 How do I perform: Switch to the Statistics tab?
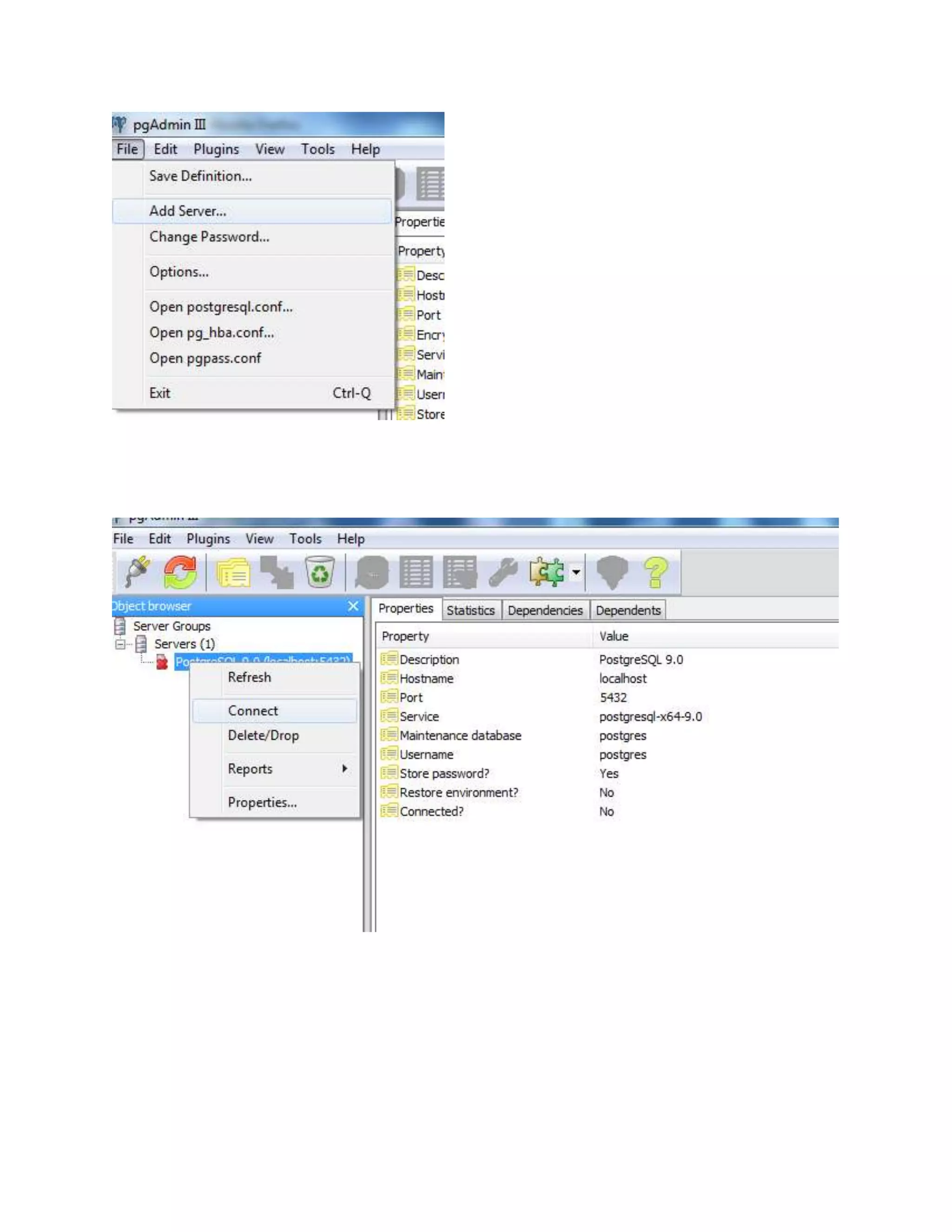coord(470,610)
